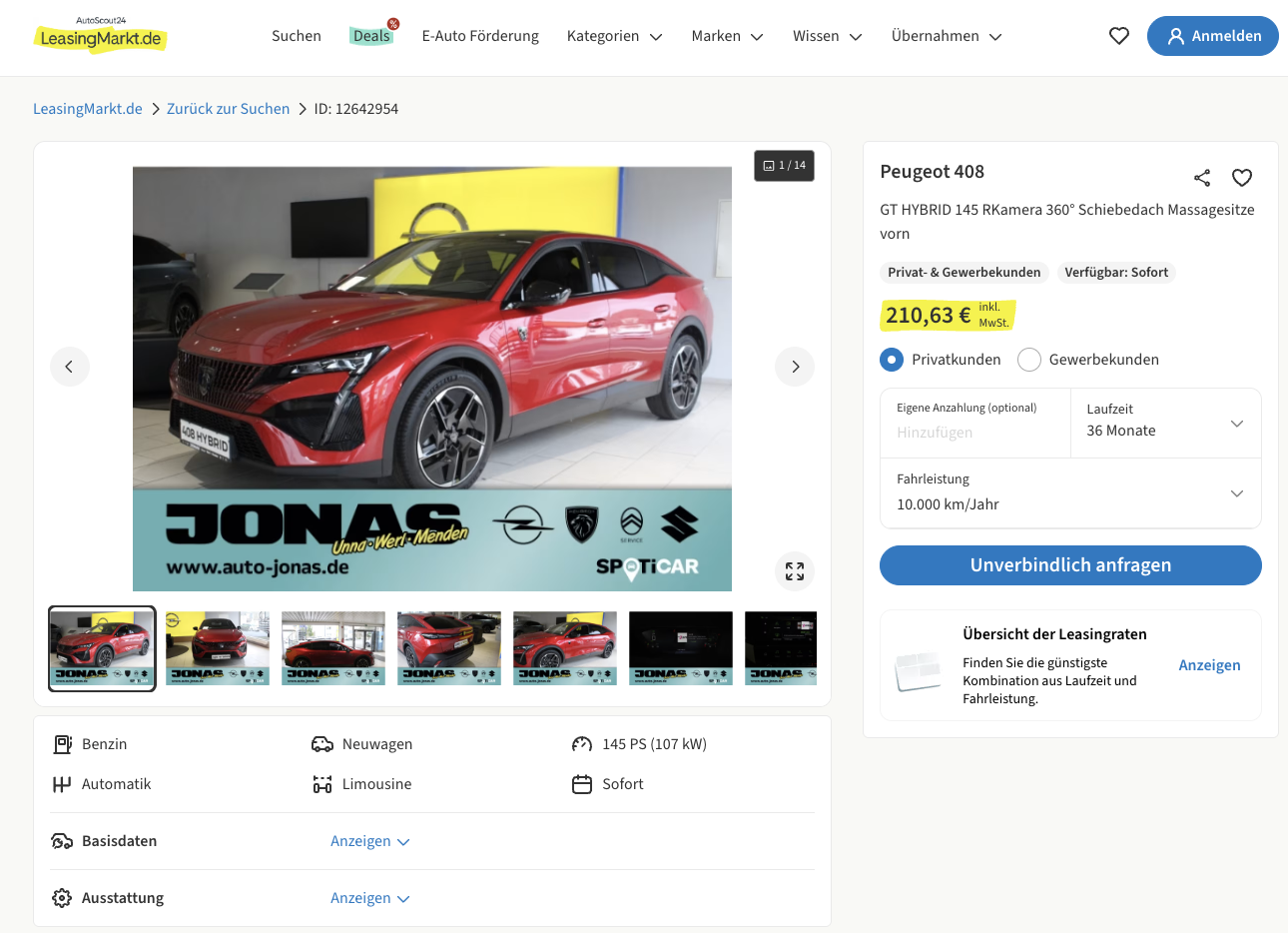Screen dimensions: 1288x933
Task: Open the Marken menu
Action: coord(727,36)
